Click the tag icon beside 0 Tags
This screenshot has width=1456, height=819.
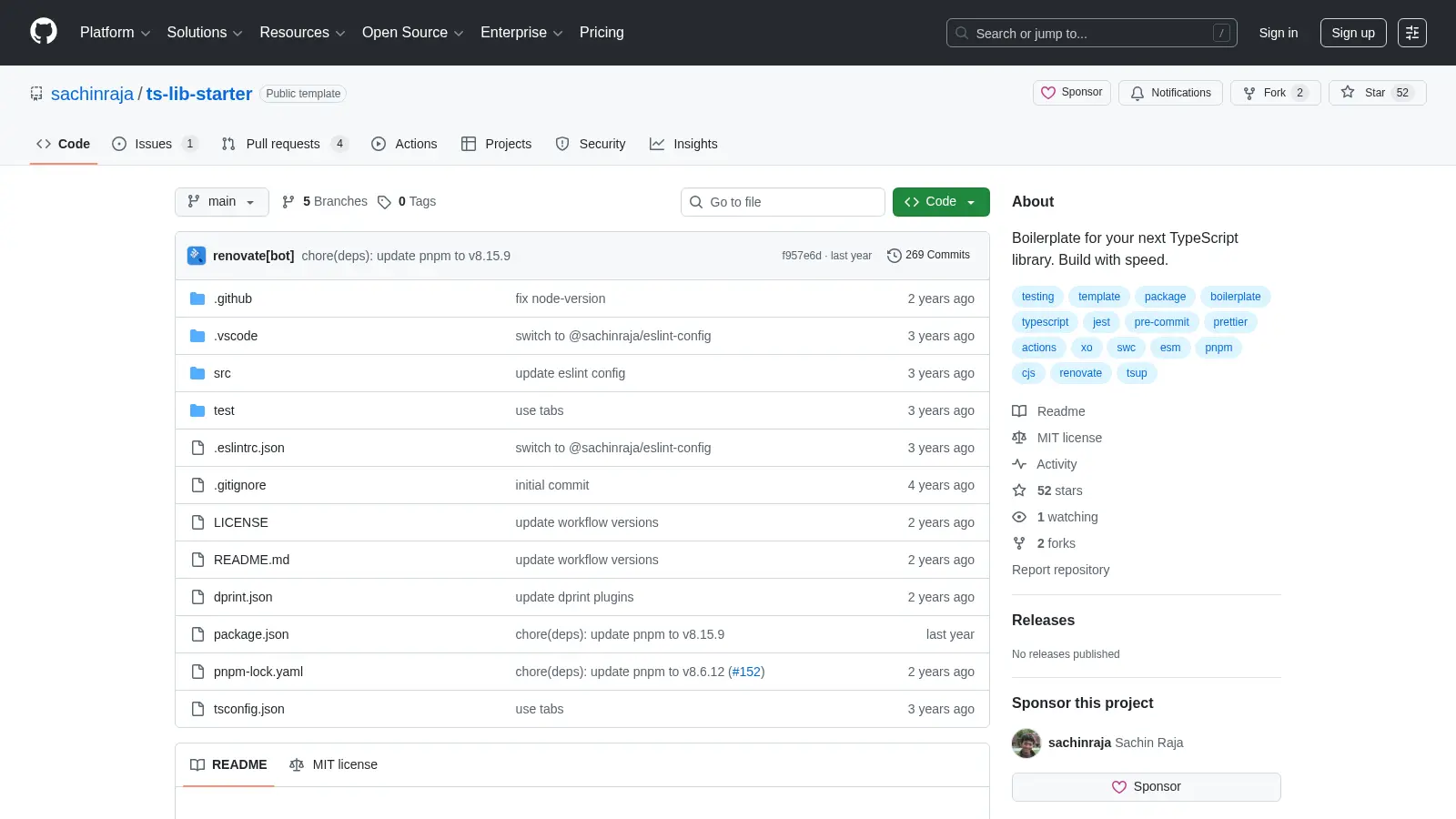point(384,202)
